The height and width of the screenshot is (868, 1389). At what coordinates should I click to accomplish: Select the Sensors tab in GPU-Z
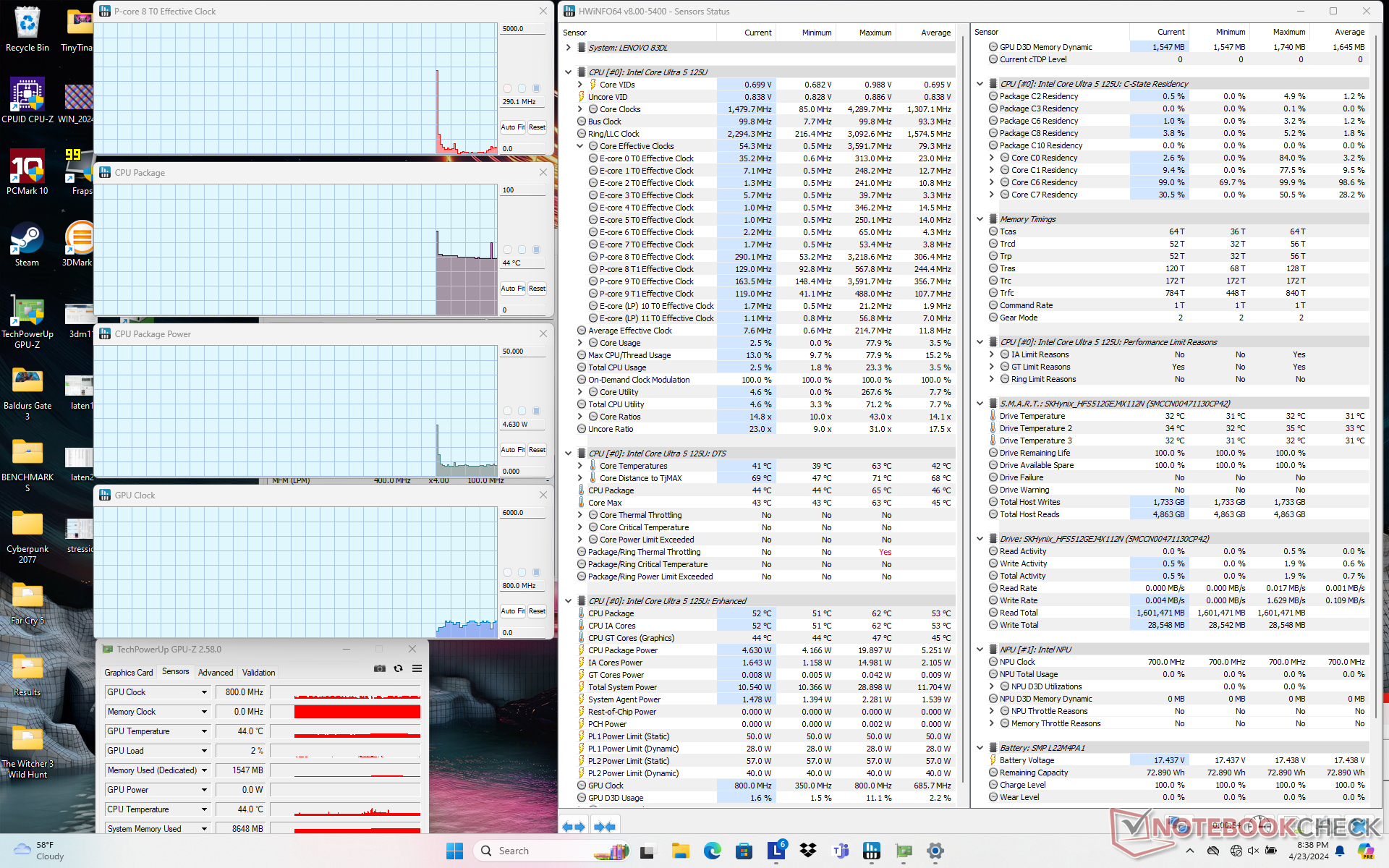coord(176,672)
